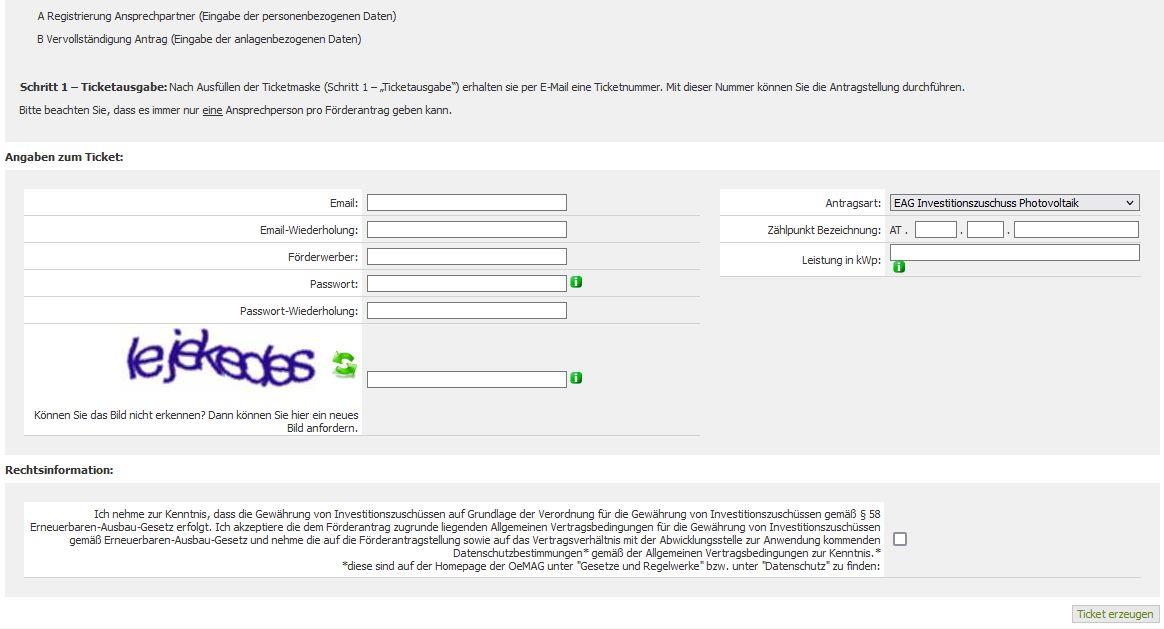The width and height of the screenshot is (1164, 629).
Task: Click the last long Zählpunkt Bezeichnung field
Action: (x=1076, y=229)
